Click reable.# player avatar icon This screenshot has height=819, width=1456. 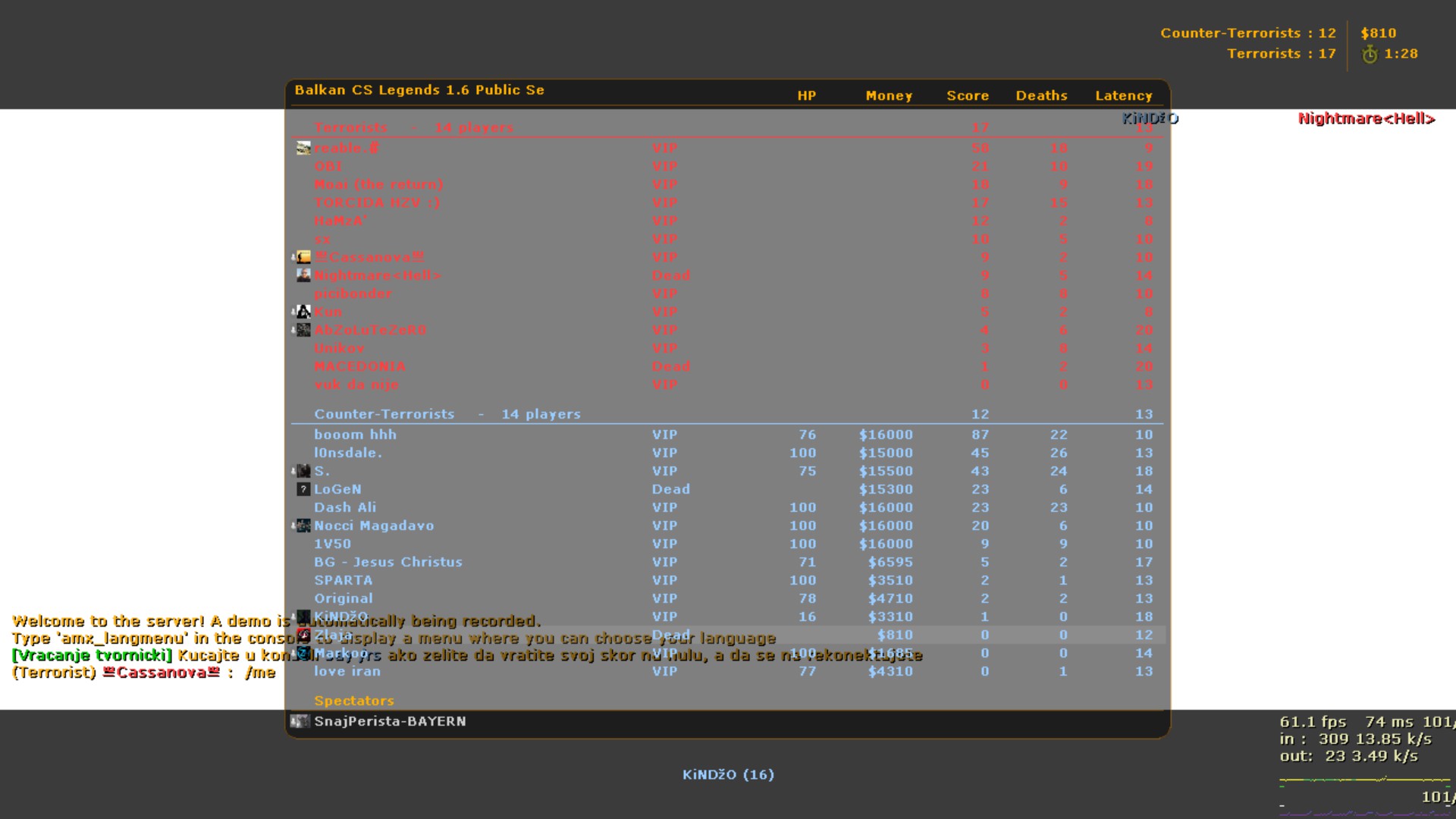point(303,148)
